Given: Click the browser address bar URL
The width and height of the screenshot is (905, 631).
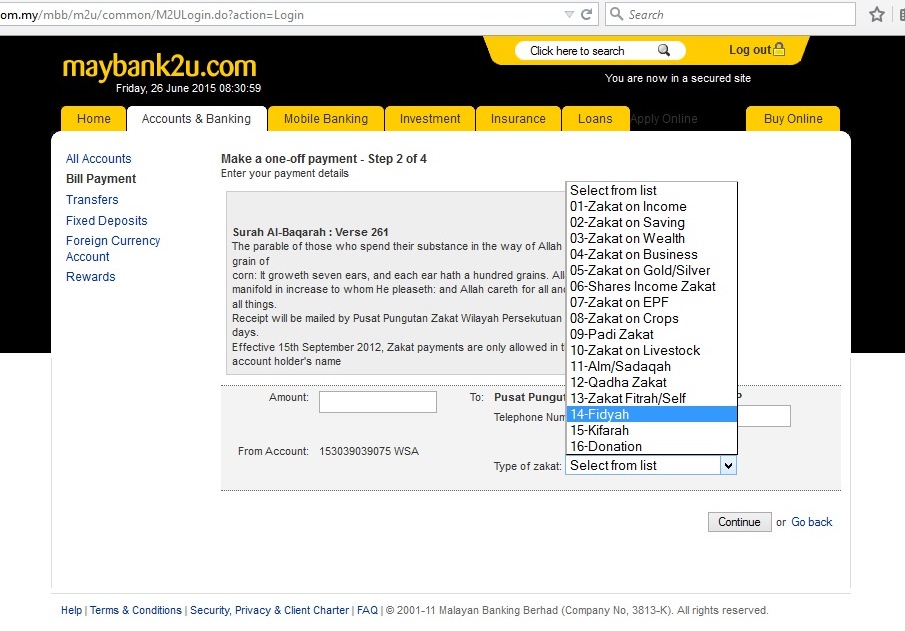Looking at the screenshot, I should click(x=152, y=15).
